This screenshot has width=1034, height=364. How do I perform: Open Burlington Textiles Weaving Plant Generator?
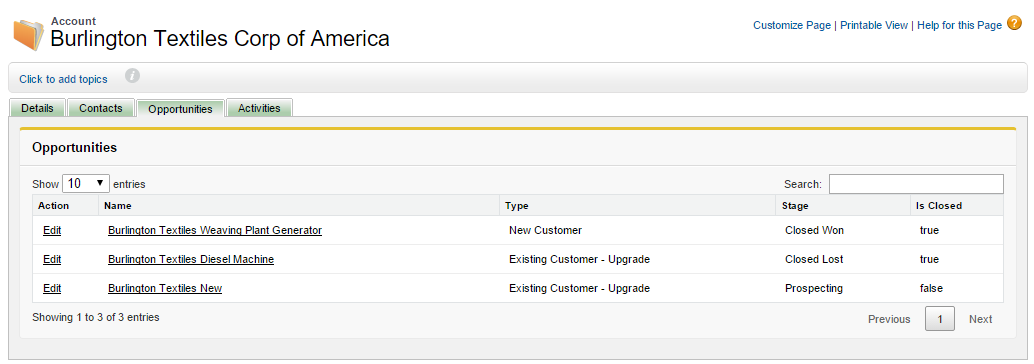click(x=215, y=230)
